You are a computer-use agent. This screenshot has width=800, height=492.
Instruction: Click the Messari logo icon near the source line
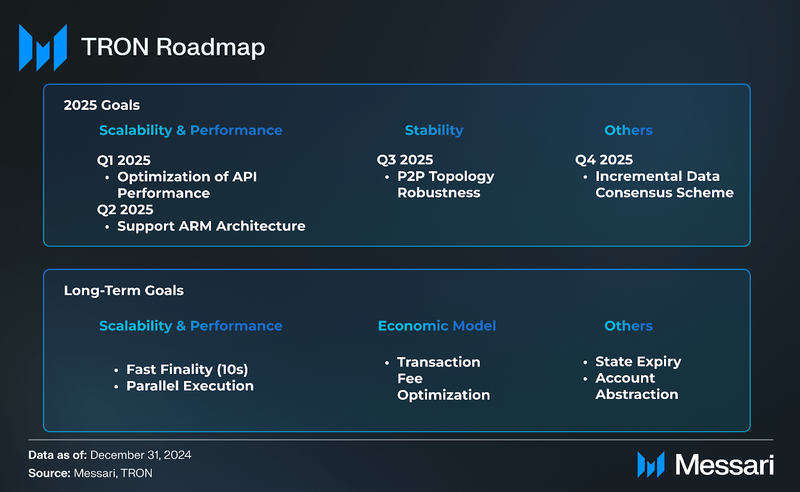coord(651,464)
